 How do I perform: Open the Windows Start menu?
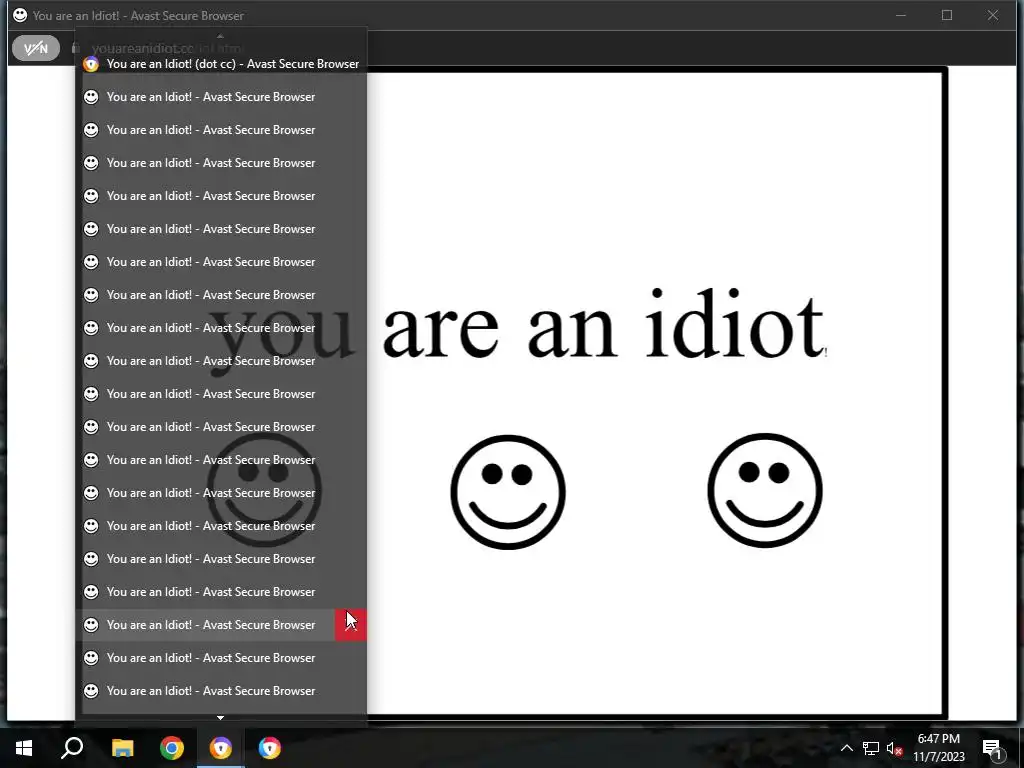[24, 748]
